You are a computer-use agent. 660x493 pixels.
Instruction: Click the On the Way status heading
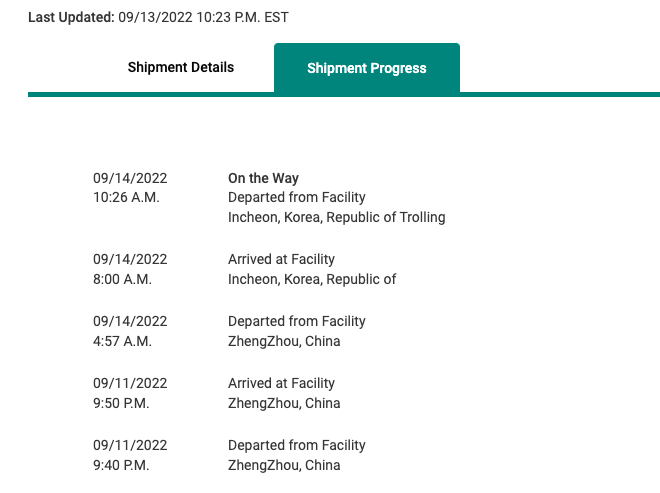[x=263, y=178]
